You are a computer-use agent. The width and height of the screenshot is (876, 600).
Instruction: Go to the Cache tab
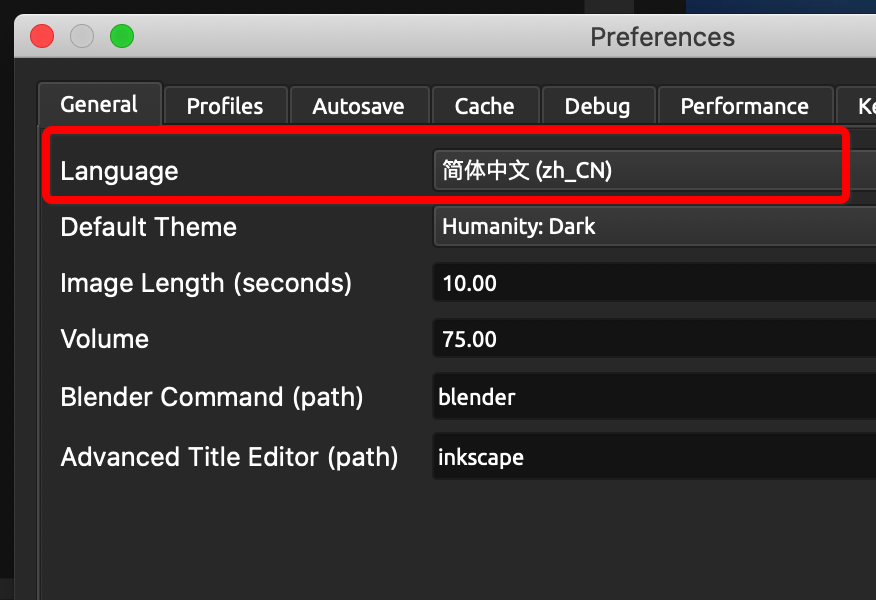pyautogui.click(x=484, y=106)
